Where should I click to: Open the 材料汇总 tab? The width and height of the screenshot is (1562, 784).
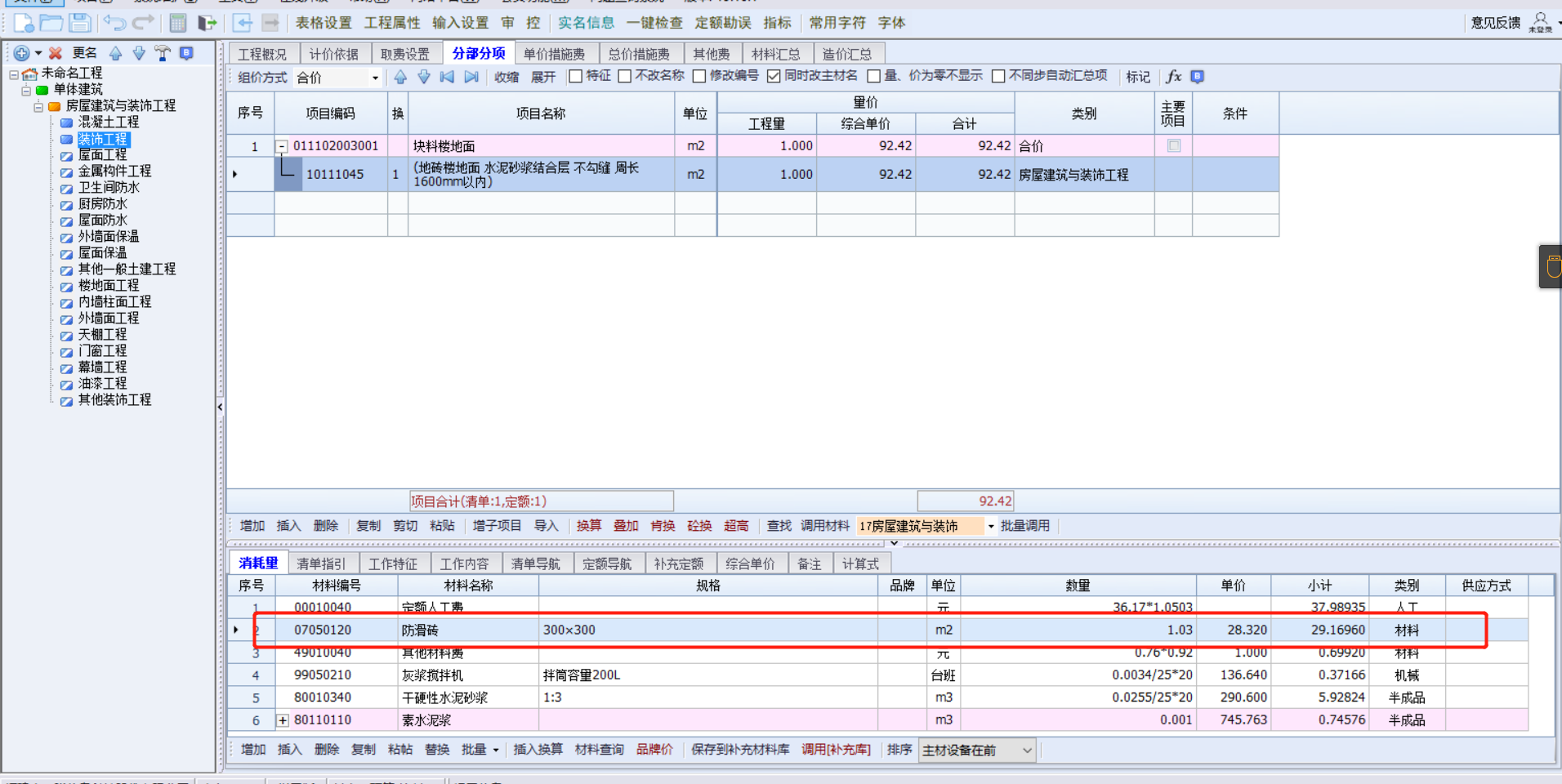(776, 54)
